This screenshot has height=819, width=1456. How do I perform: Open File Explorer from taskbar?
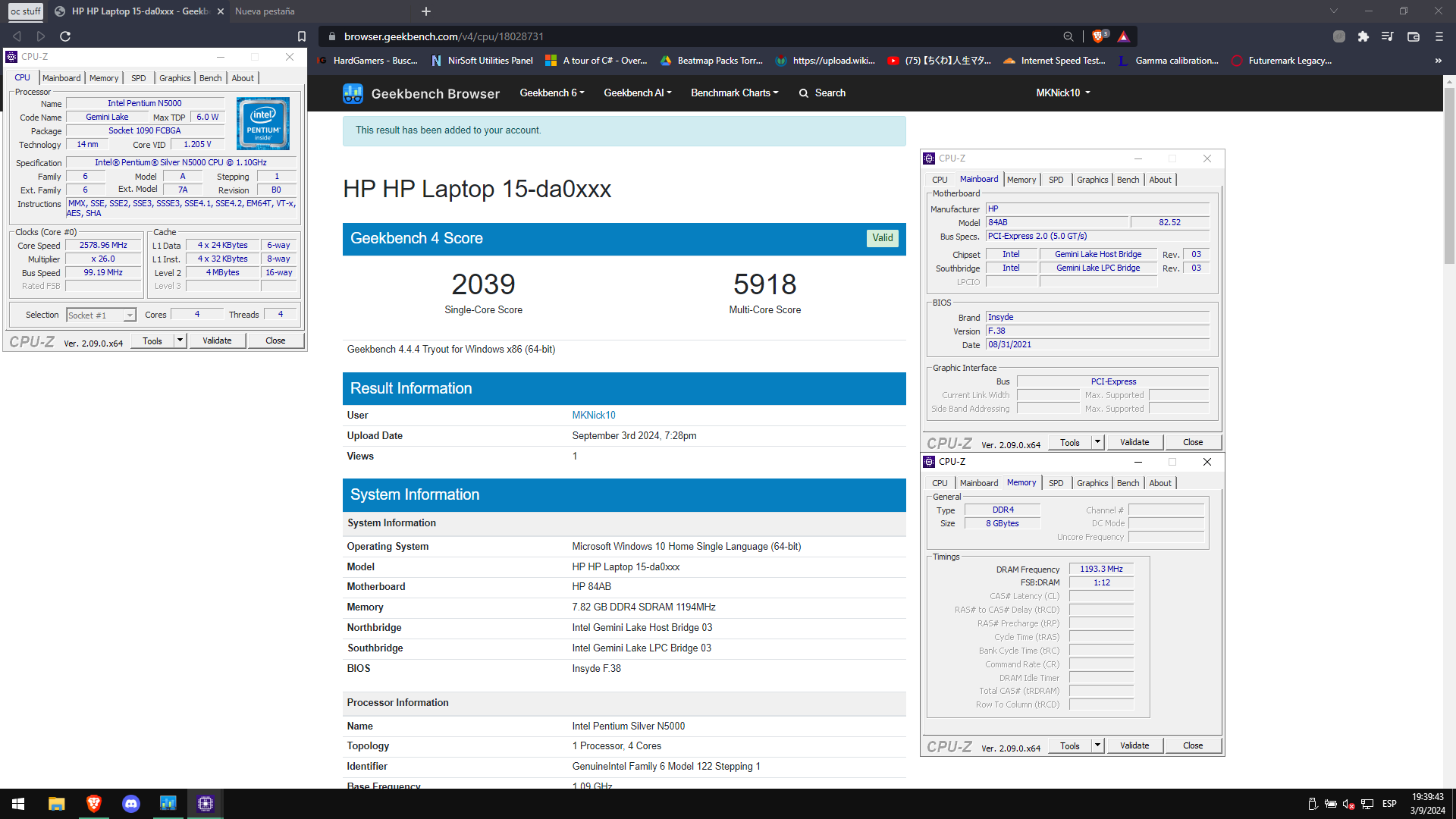coord(56,804)
